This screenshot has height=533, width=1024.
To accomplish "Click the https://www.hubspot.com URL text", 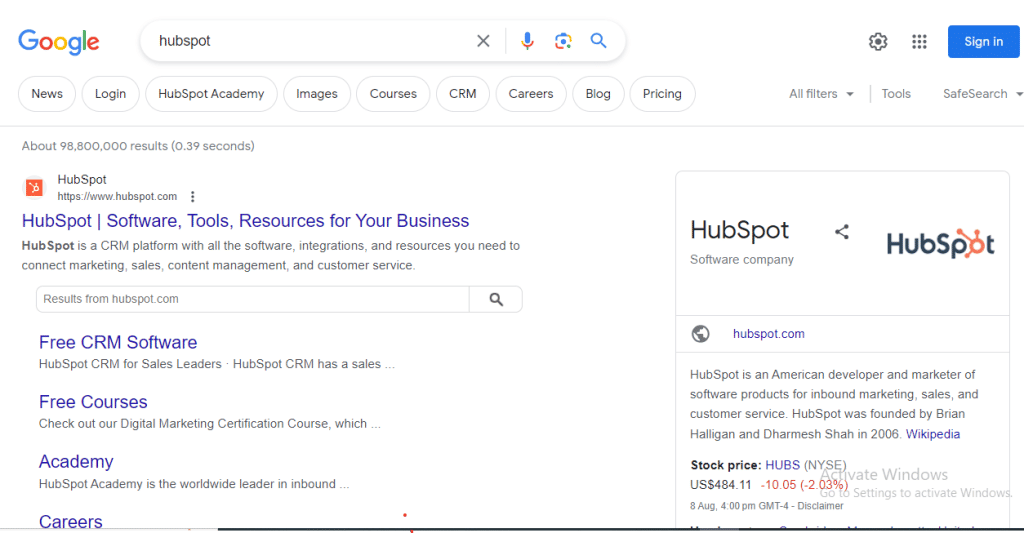I will 117,197.
